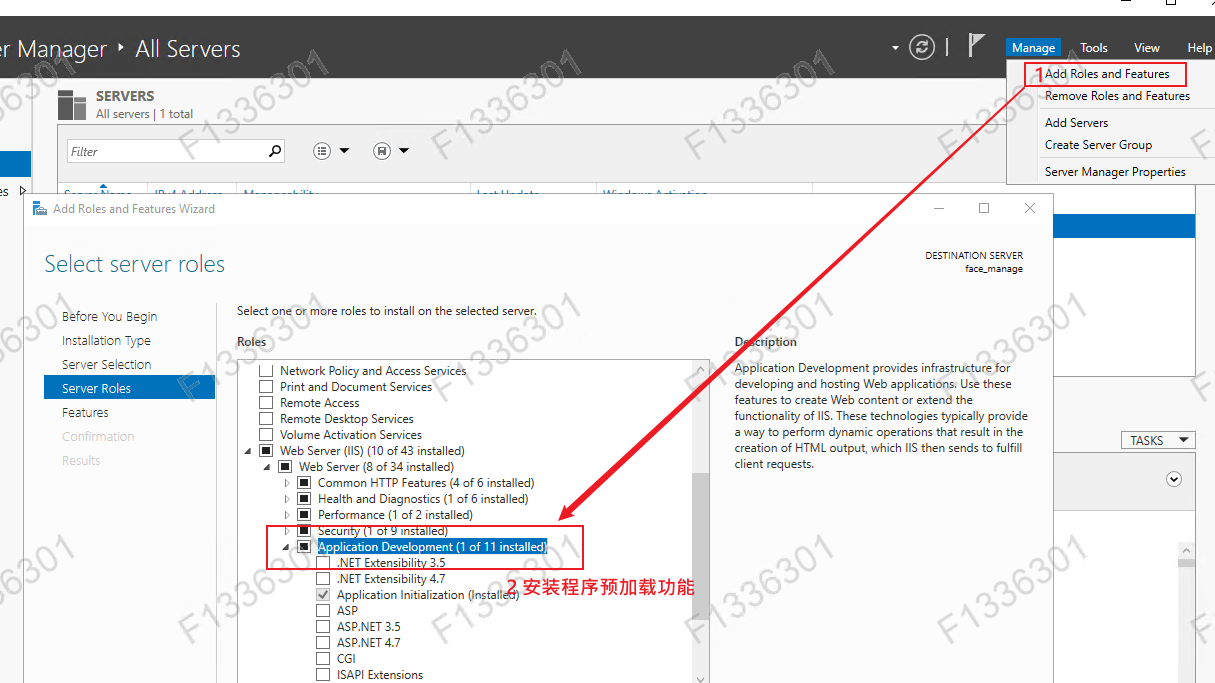Image resolution: width=1215 pixels, height=683 pixels.
Task: Go to the Features step
Action: tap(85, 413)
